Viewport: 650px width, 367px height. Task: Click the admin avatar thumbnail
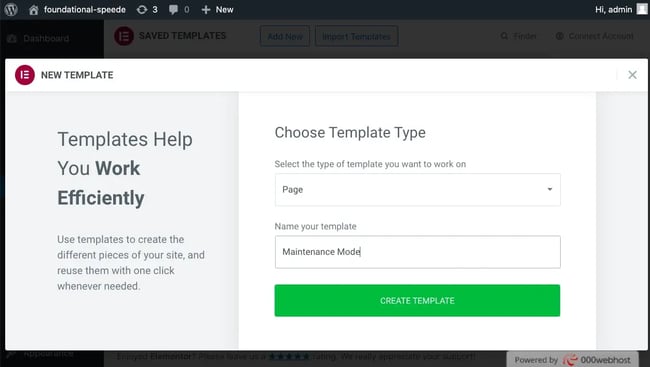click(642, 9)
